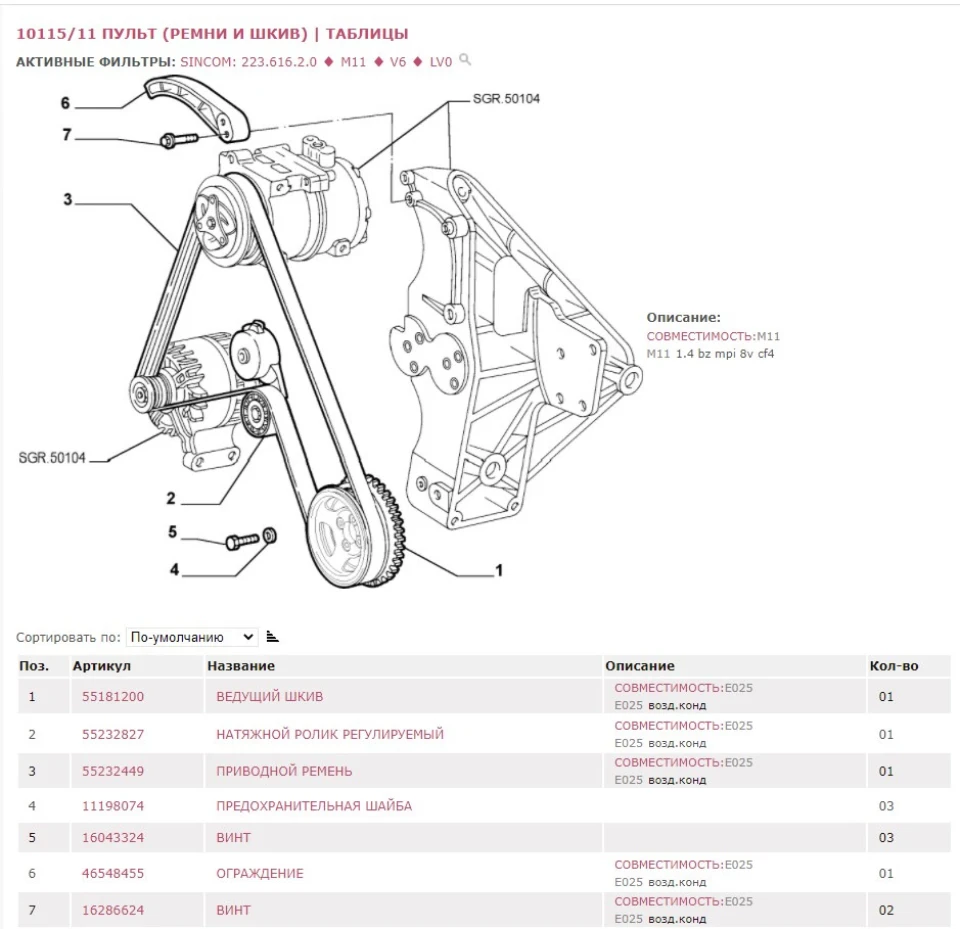
Task: Click the 10115/11 ПУЛЬТ (РЕМНИ И ШКИВ) heading
Action: [162, 34]
